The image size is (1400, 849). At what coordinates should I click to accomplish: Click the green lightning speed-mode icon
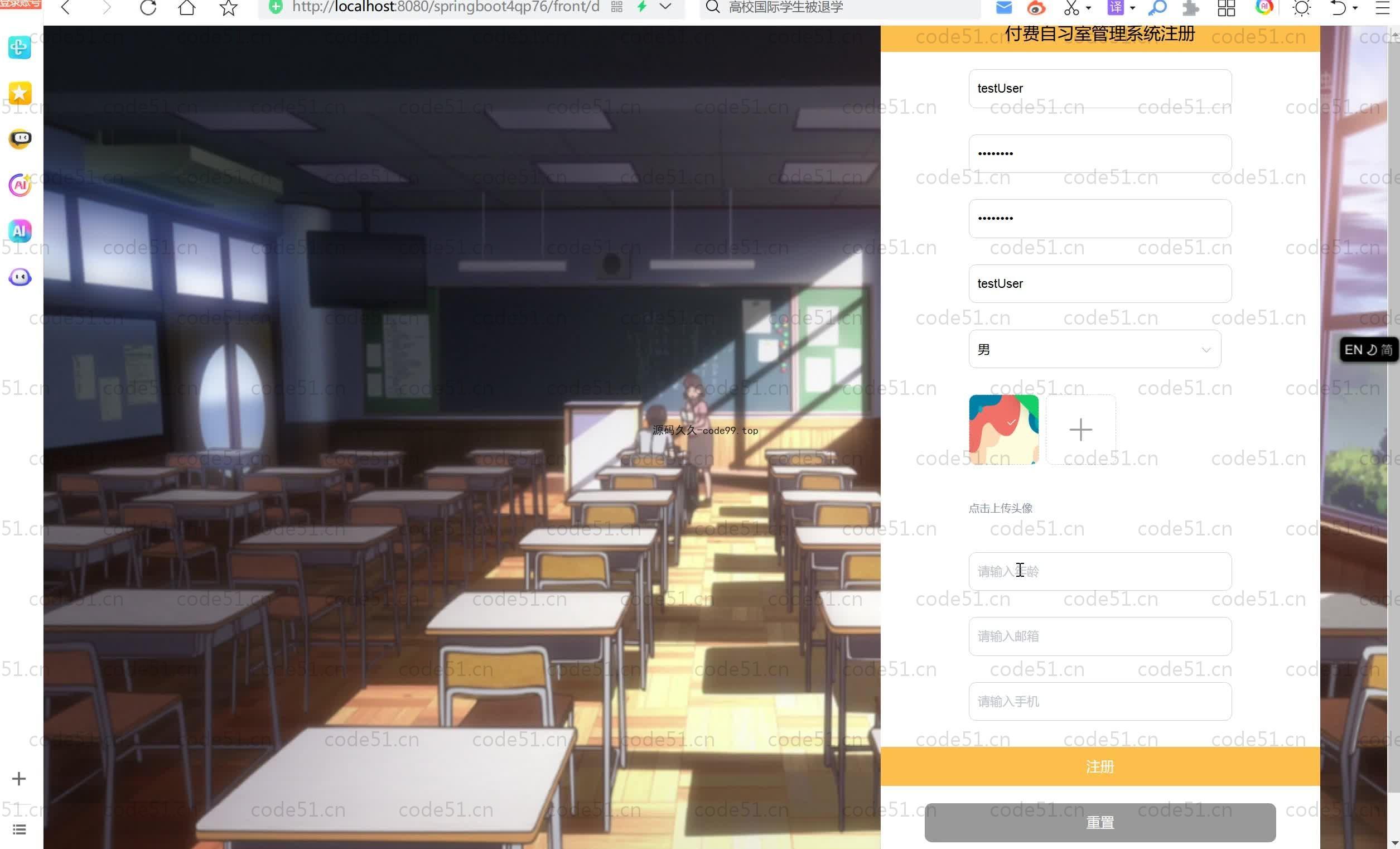641,7
